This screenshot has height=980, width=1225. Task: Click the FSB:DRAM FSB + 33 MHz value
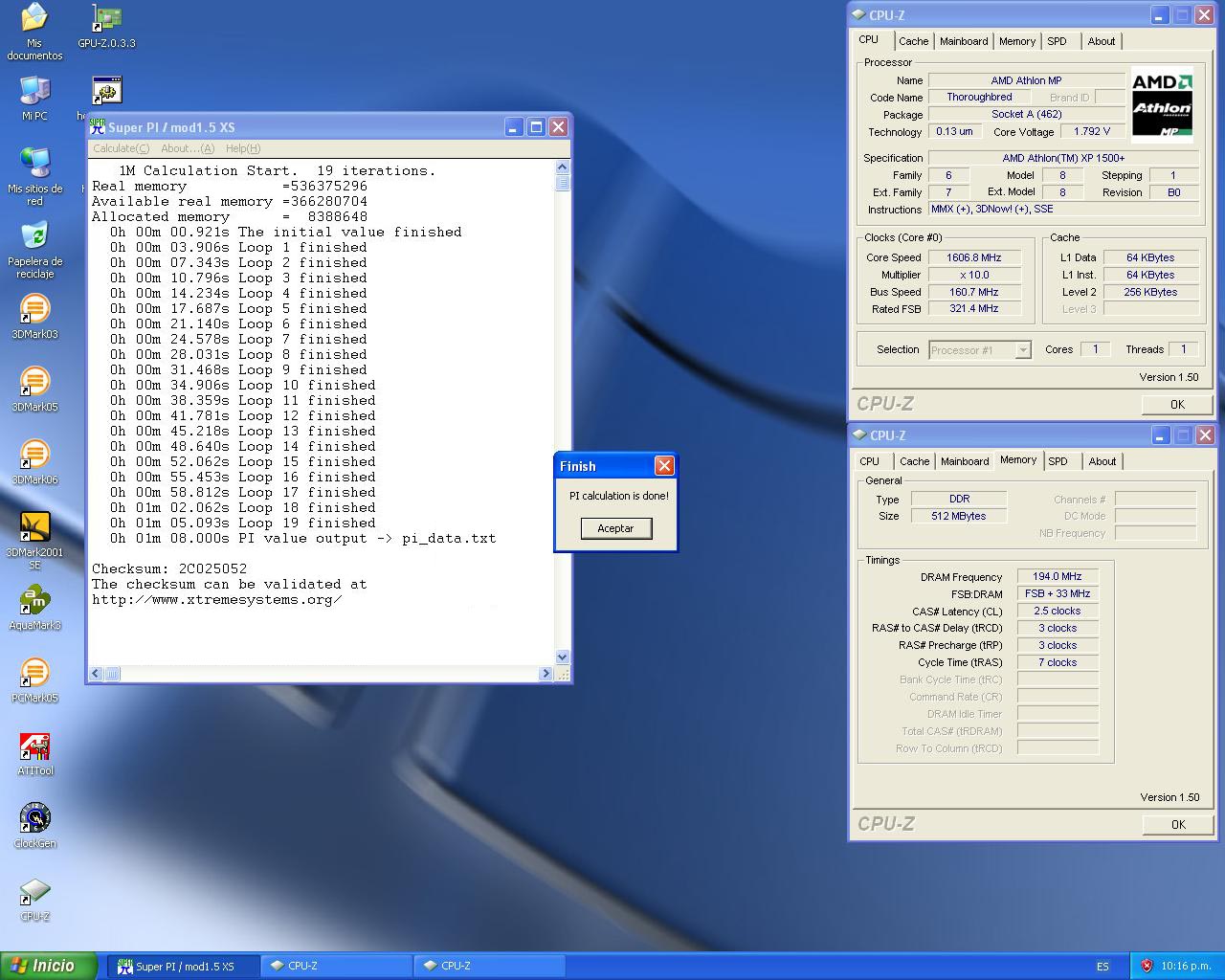1058,593
